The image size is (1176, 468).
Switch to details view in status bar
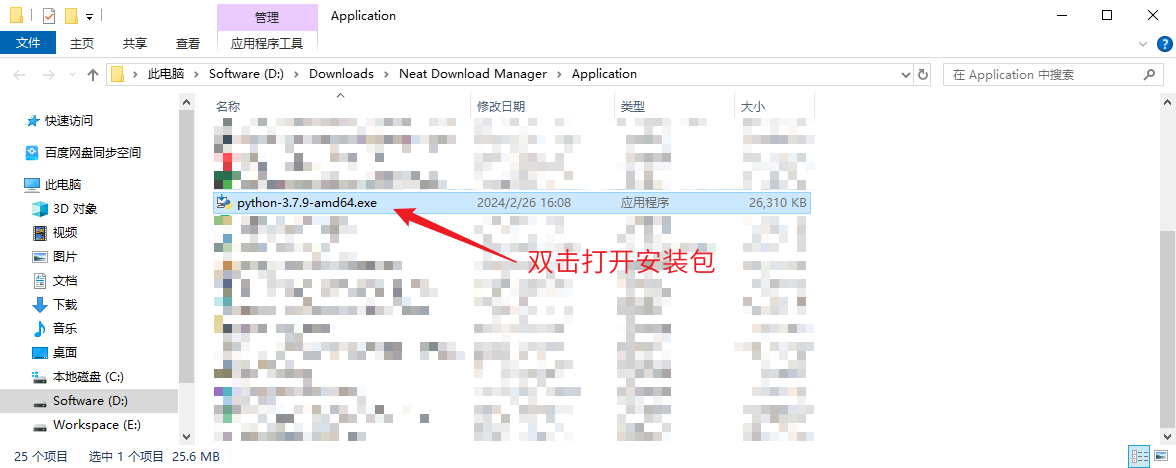1138,456
